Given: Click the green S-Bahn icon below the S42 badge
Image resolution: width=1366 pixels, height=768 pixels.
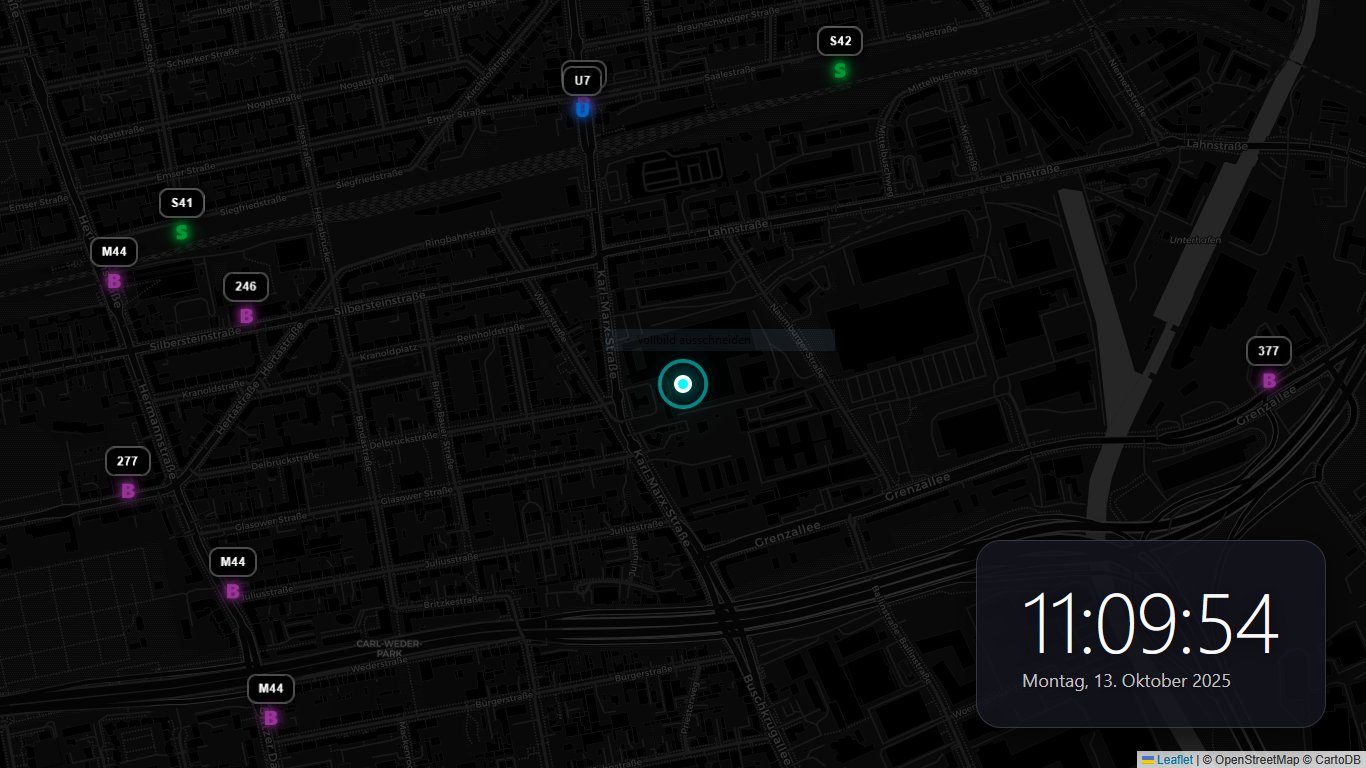Looking at the screenshot, I should coord(840,70).
